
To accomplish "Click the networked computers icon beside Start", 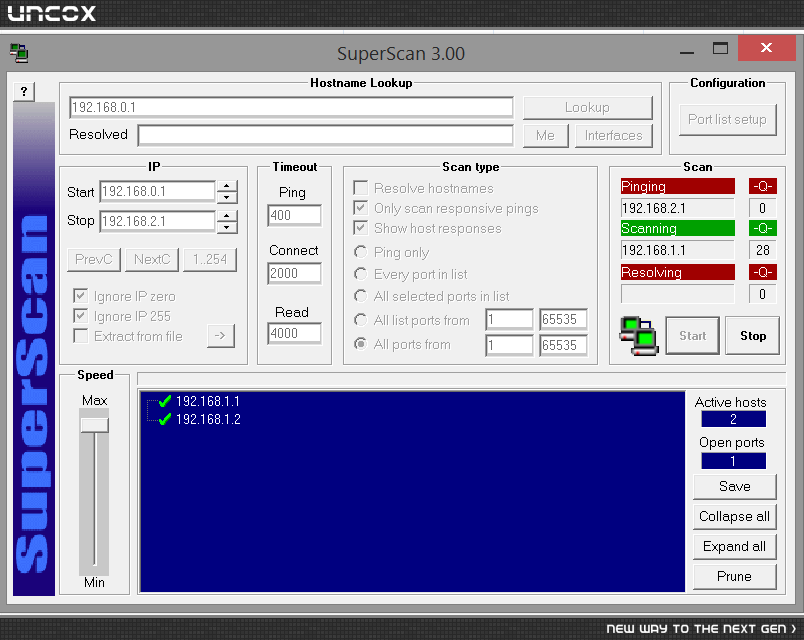I will (638, 336).
